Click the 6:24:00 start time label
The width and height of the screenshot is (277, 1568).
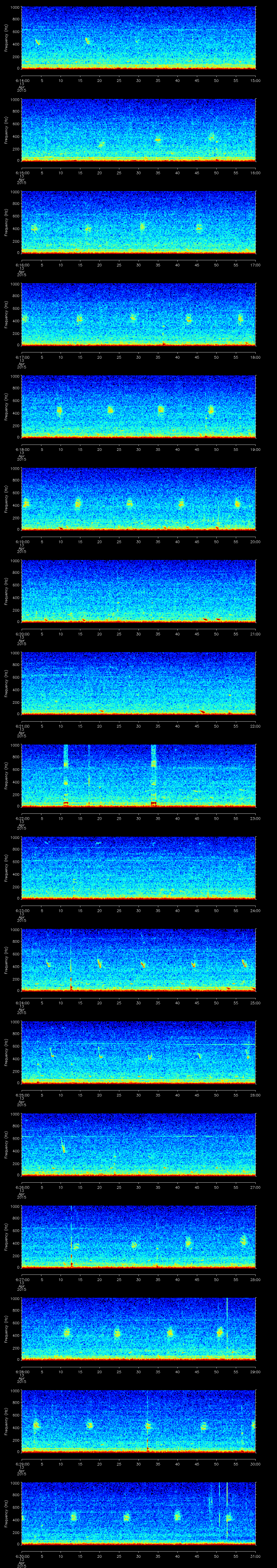[x=22, y=1003]
